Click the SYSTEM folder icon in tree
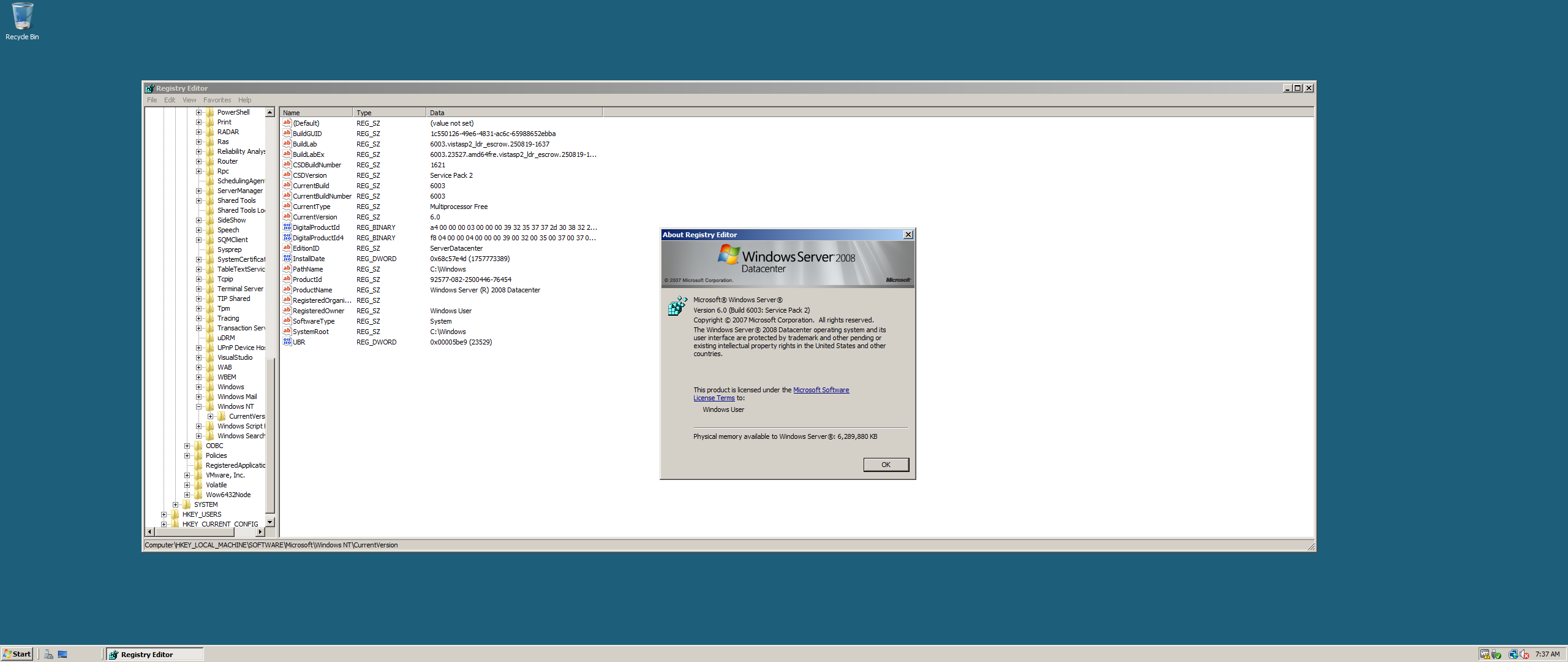Viewport: 1568px width, 662px height. tap(187, 504)
